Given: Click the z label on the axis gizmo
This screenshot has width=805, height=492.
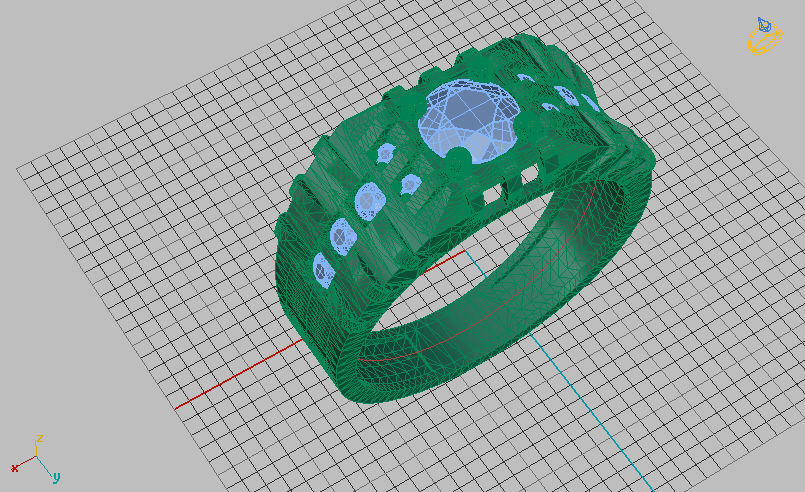Looking at the screenshot, I should [x=39, y=440].
